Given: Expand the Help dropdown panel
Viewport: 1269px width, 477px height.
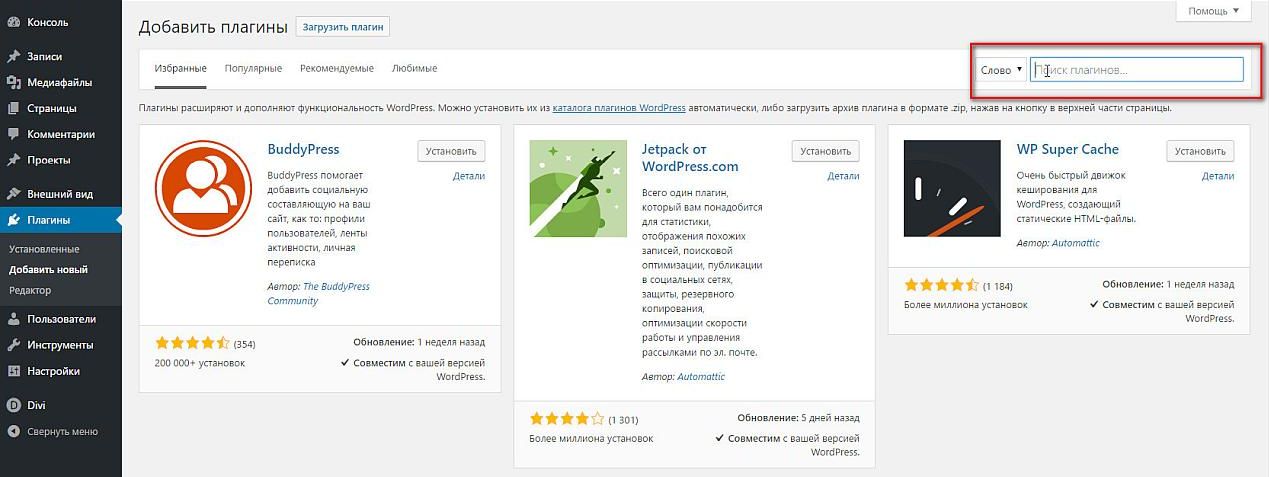Looking at the screenshot, I should [x=1213, y=11].
